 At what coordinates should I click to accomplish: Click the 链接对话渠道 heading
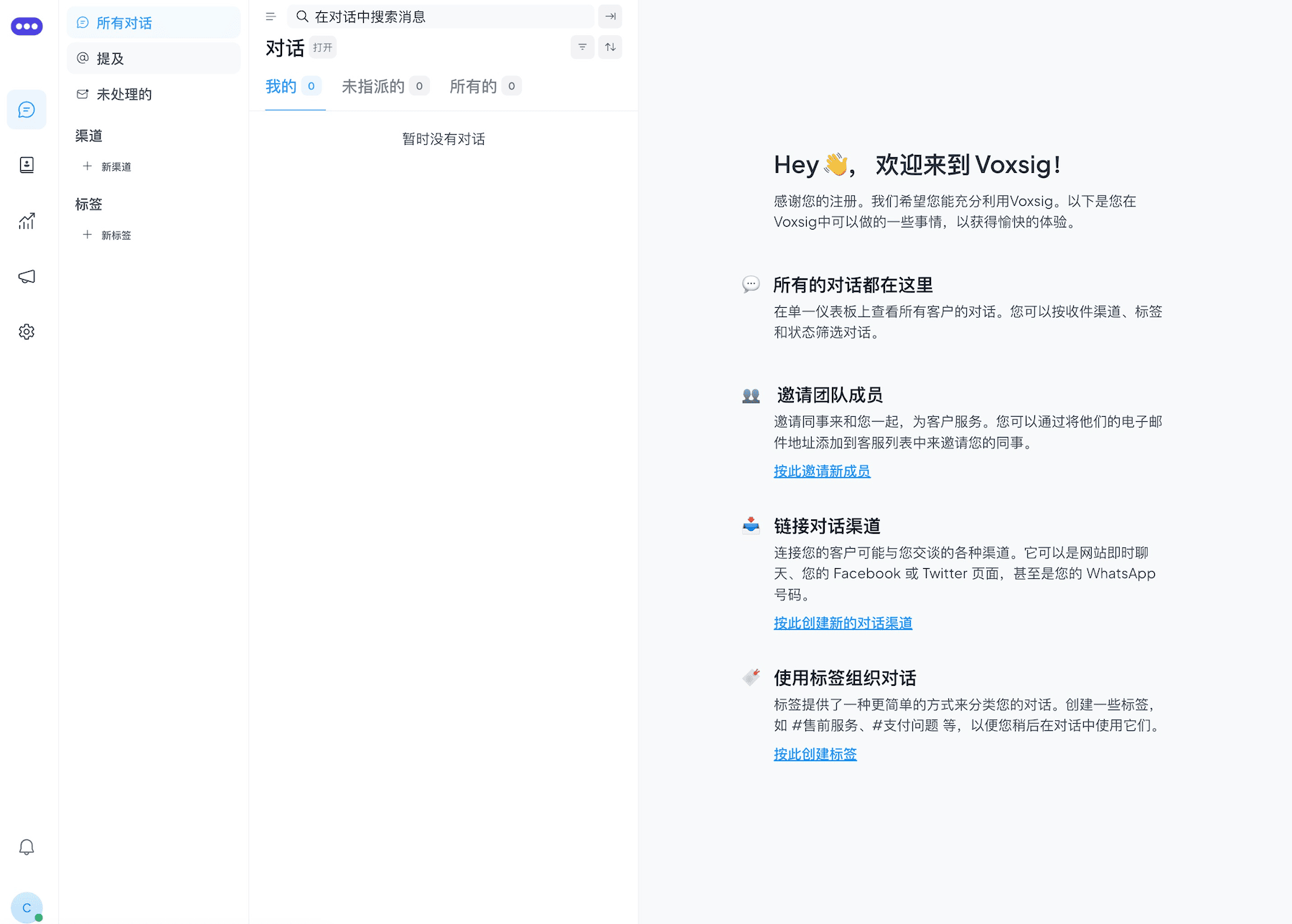point(827,527)
